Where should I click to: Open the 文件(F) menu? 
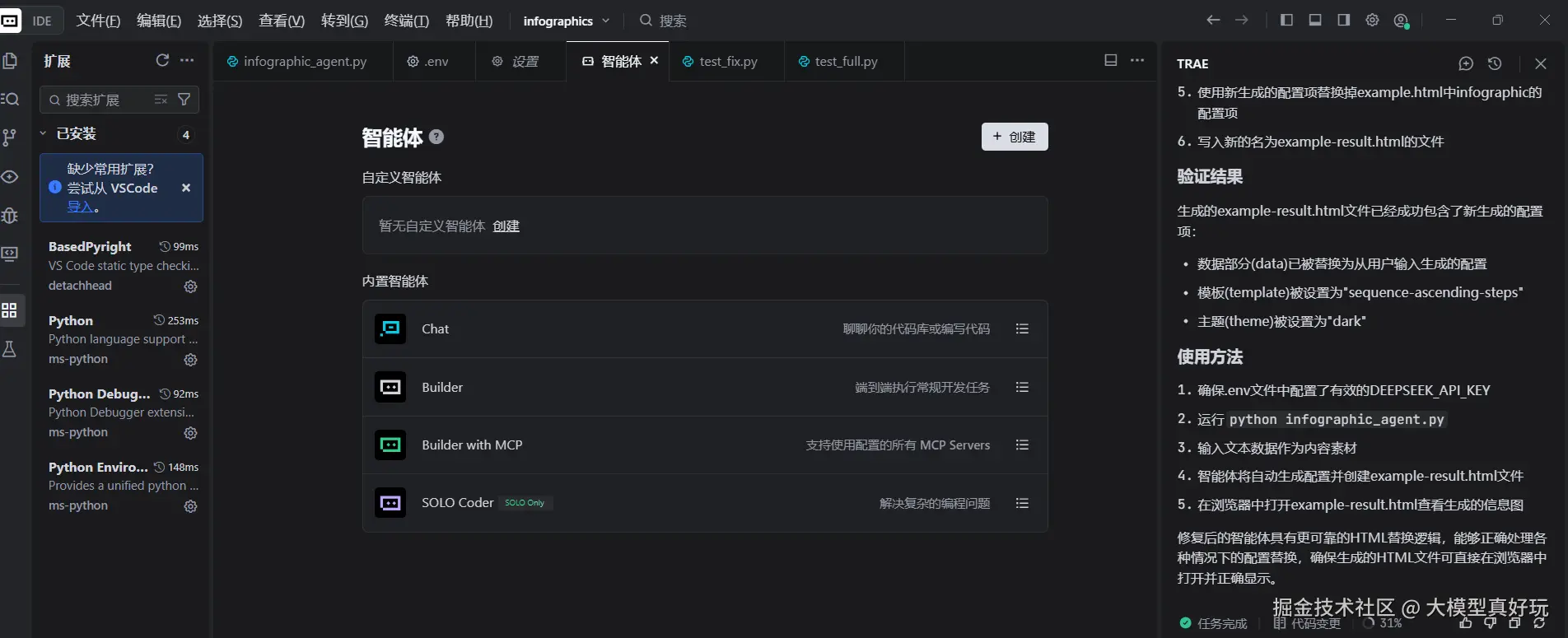pos(98,21)
